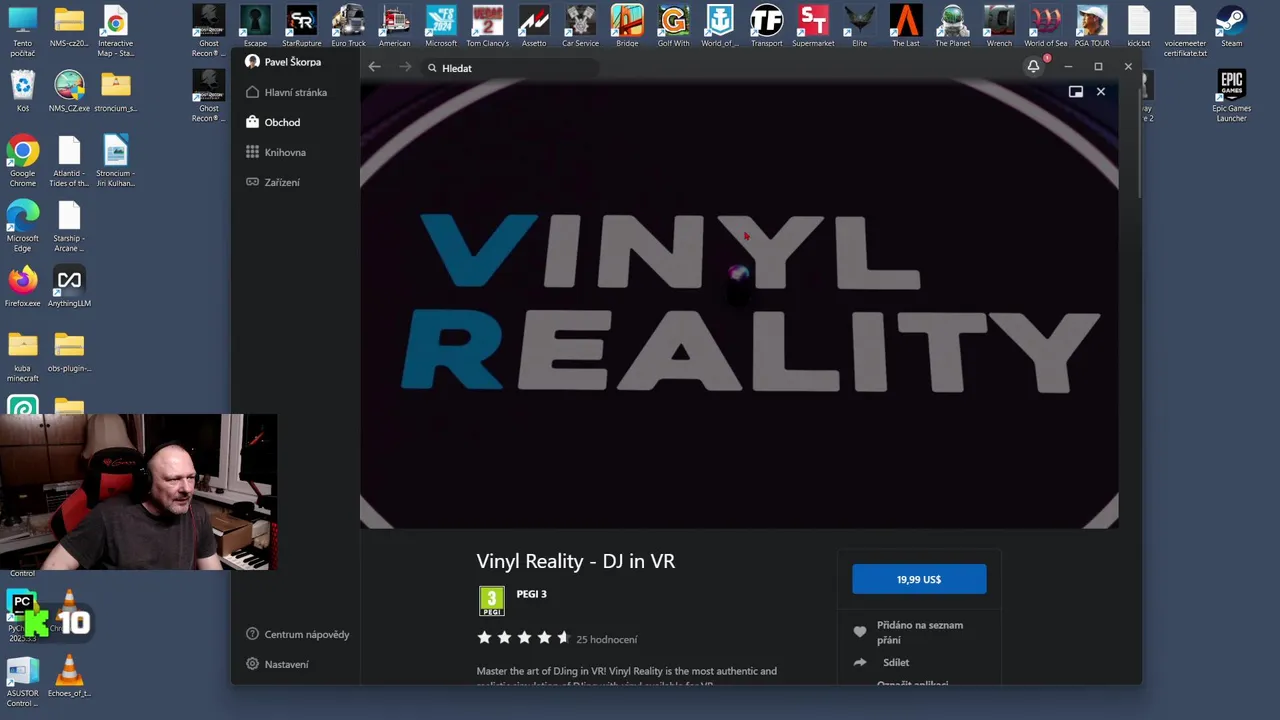1280x720 pixels.
Task: Select Knihovna menu item text
Action: (x=285, y=152)
